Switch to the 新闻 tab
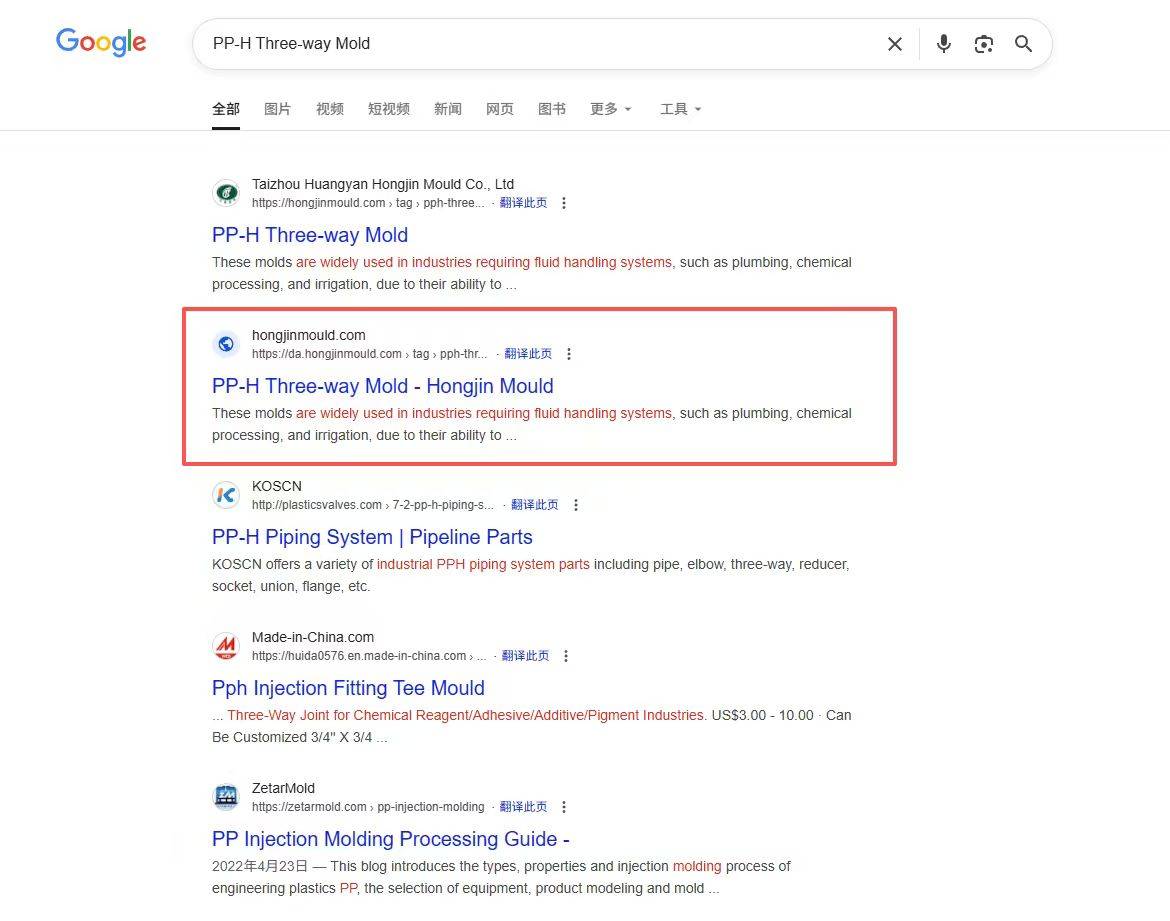The width and height of the screenshot is (1170, 921). 447,109
